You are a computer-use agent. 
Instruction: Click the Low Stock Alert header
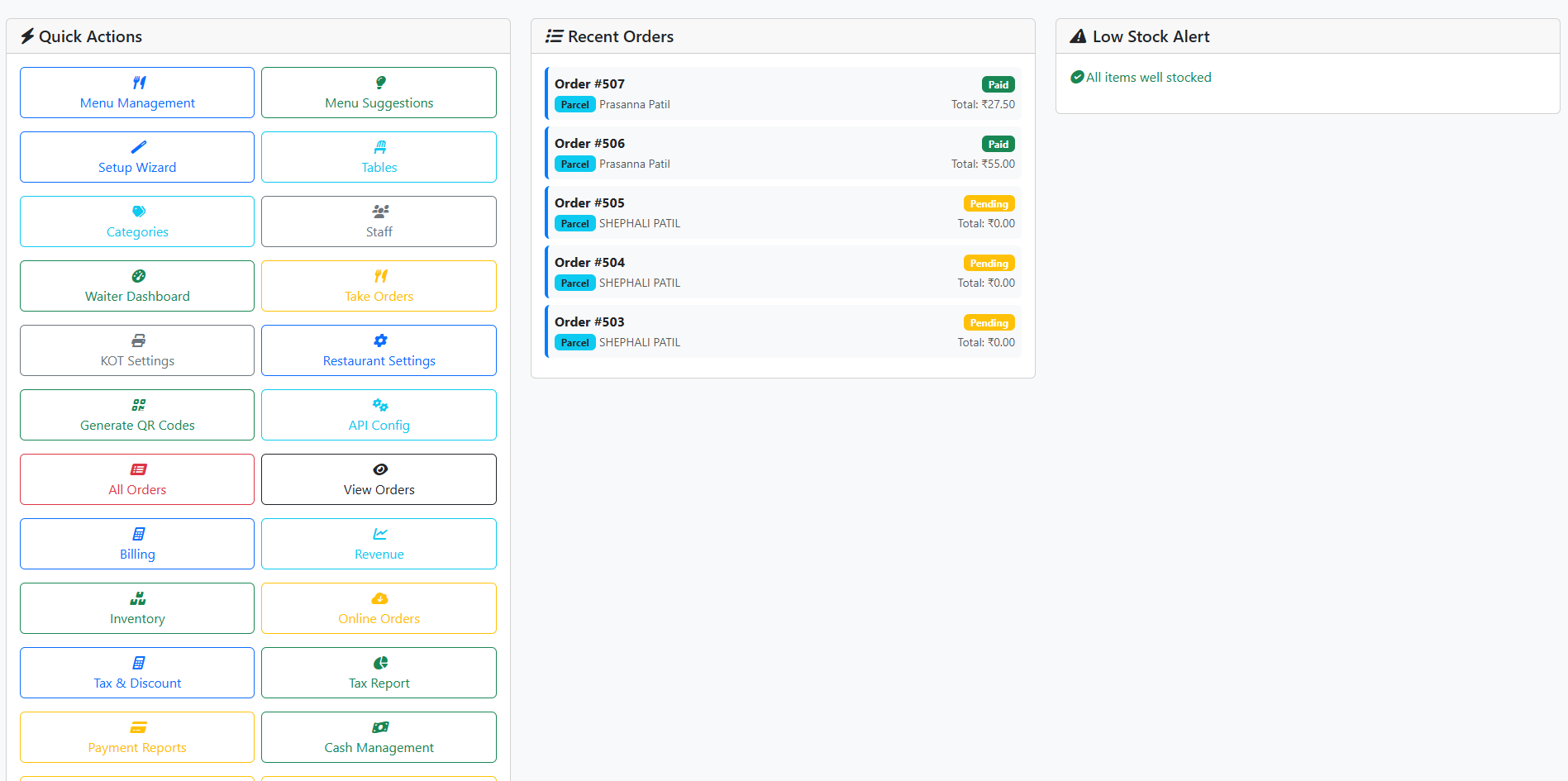tap(1150, 36)
